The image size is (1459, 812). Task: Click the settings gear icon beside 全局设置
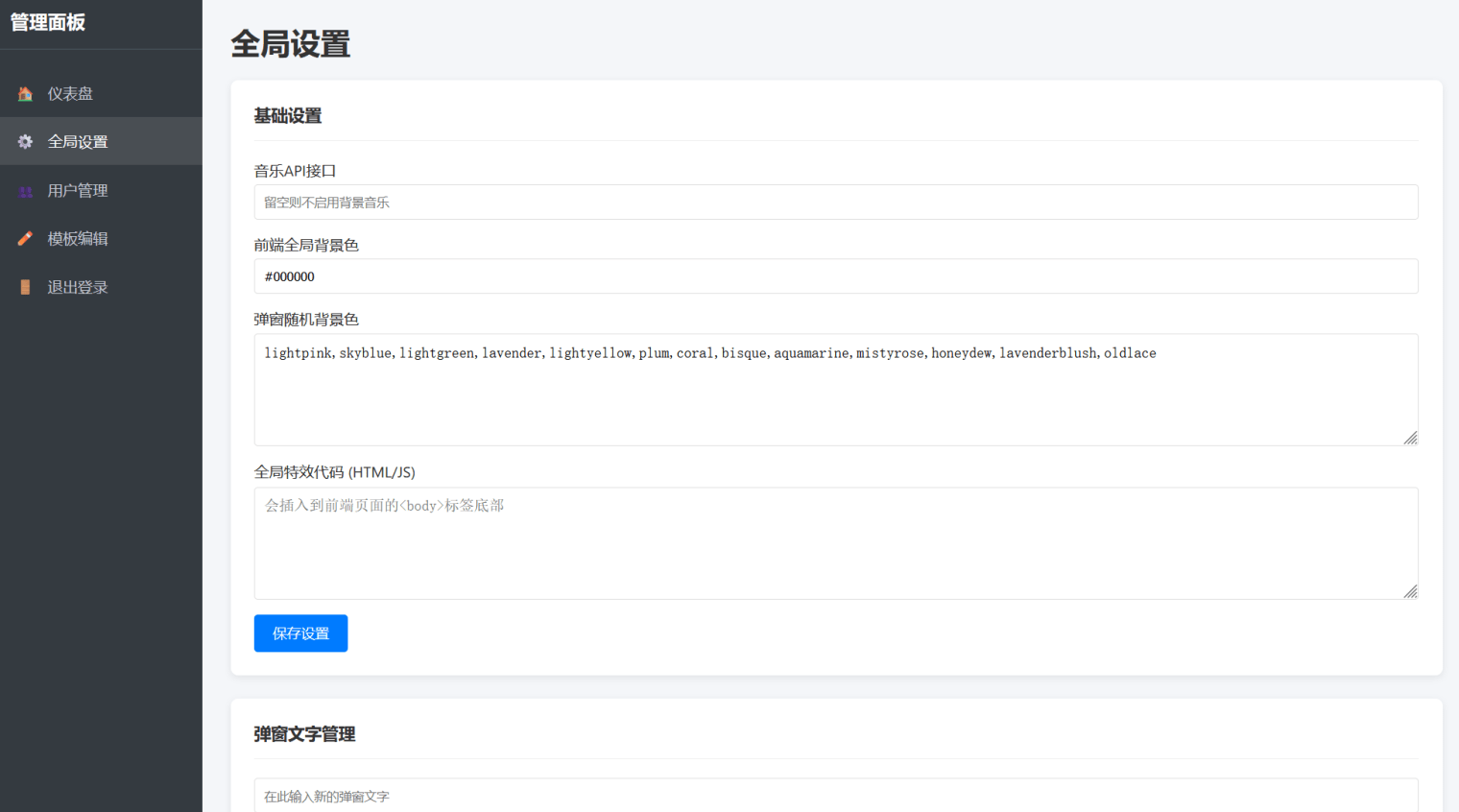pos(24,141)
